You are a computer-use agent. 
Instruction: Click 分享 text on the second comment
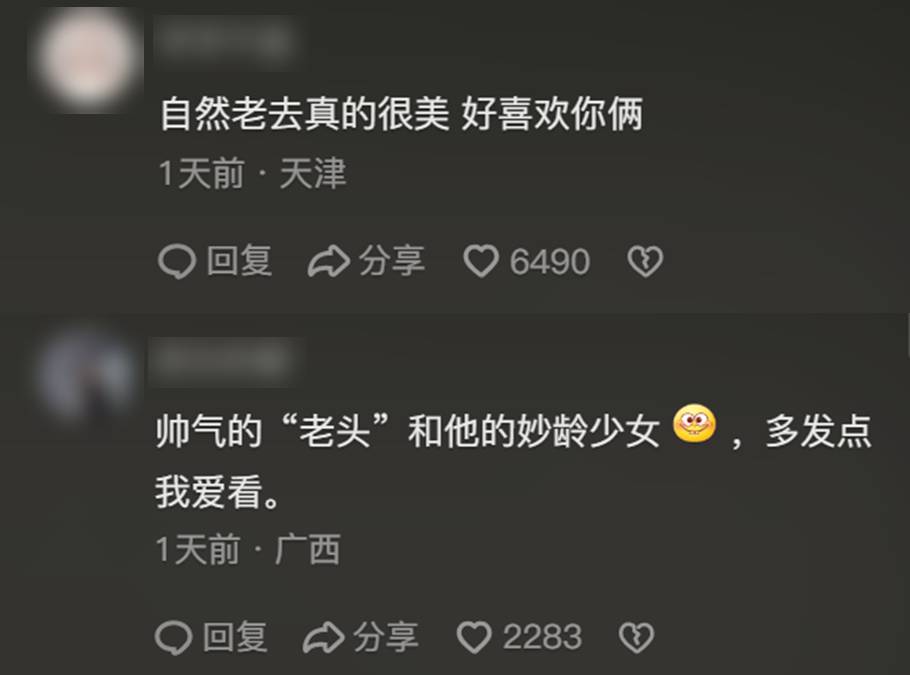tap(386, 637)
